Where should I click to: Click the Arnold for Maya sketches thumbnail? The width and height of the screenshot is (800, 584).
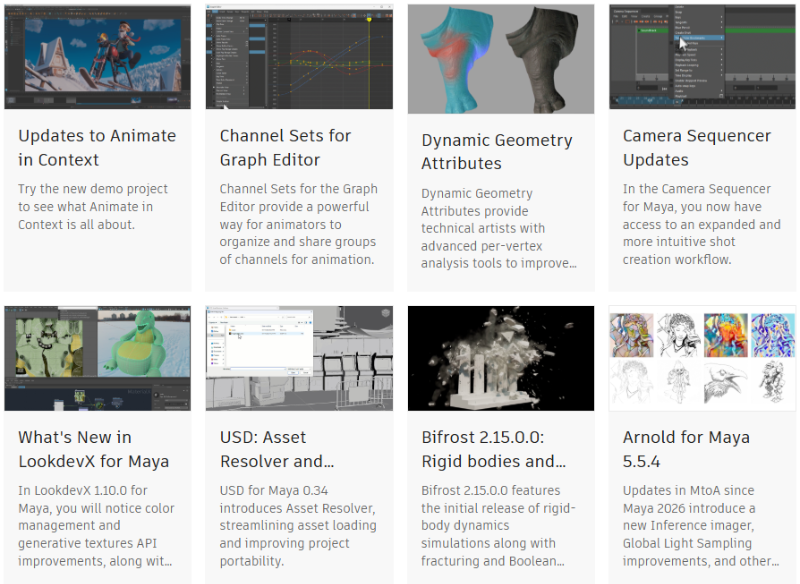tap(702, 358)
